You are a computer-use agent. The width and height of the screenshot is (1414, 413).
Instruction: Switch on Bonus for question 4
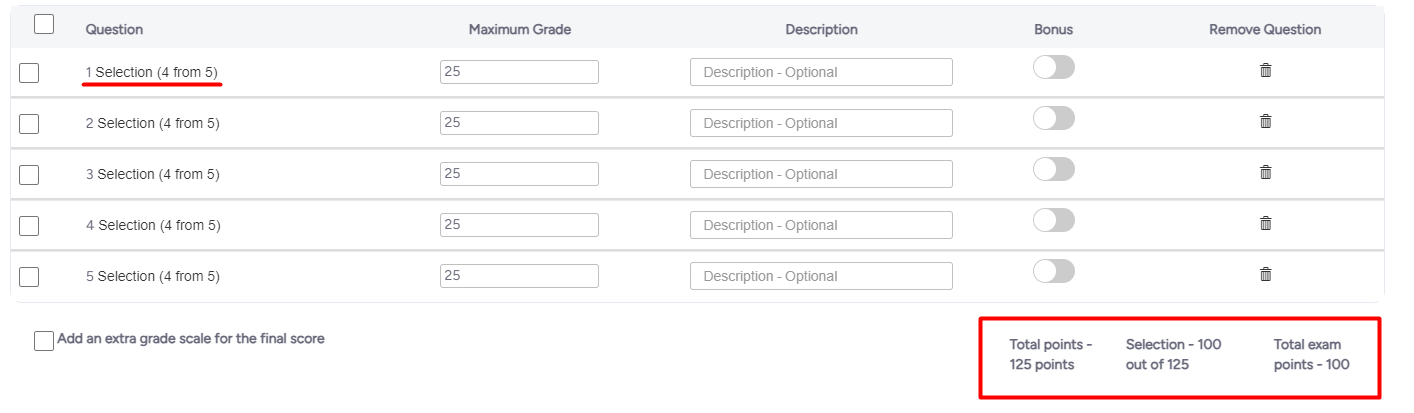(1054, 220)
